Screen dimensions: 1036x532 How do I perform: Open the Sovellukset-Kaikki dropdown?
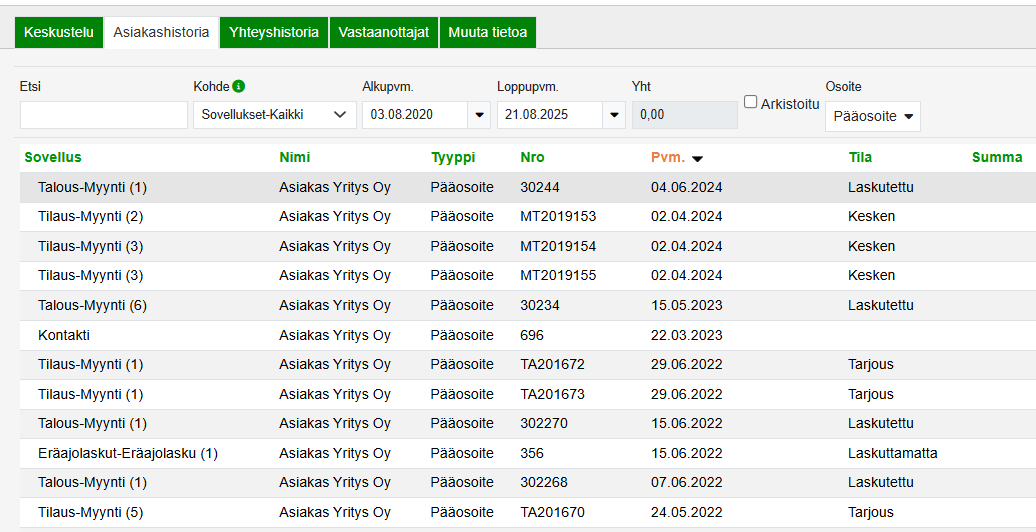coord(274,115)
